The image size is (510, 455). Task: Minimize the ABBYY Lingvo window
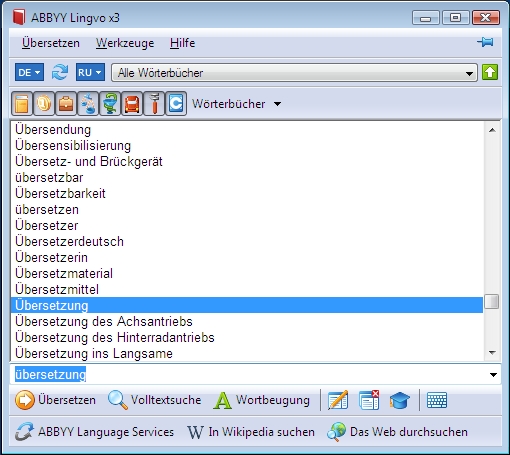pyautogui.click(x=426, y=18)
